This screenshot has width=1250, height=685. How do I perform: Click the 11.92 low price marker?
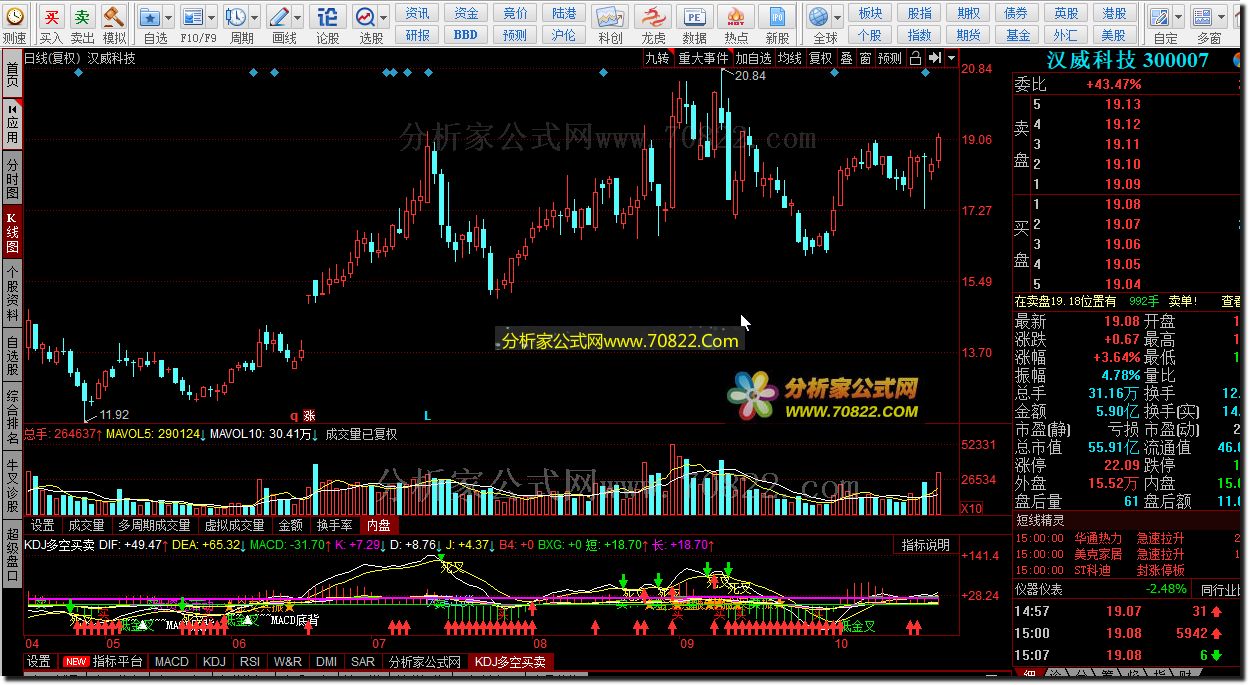[115, 414]
